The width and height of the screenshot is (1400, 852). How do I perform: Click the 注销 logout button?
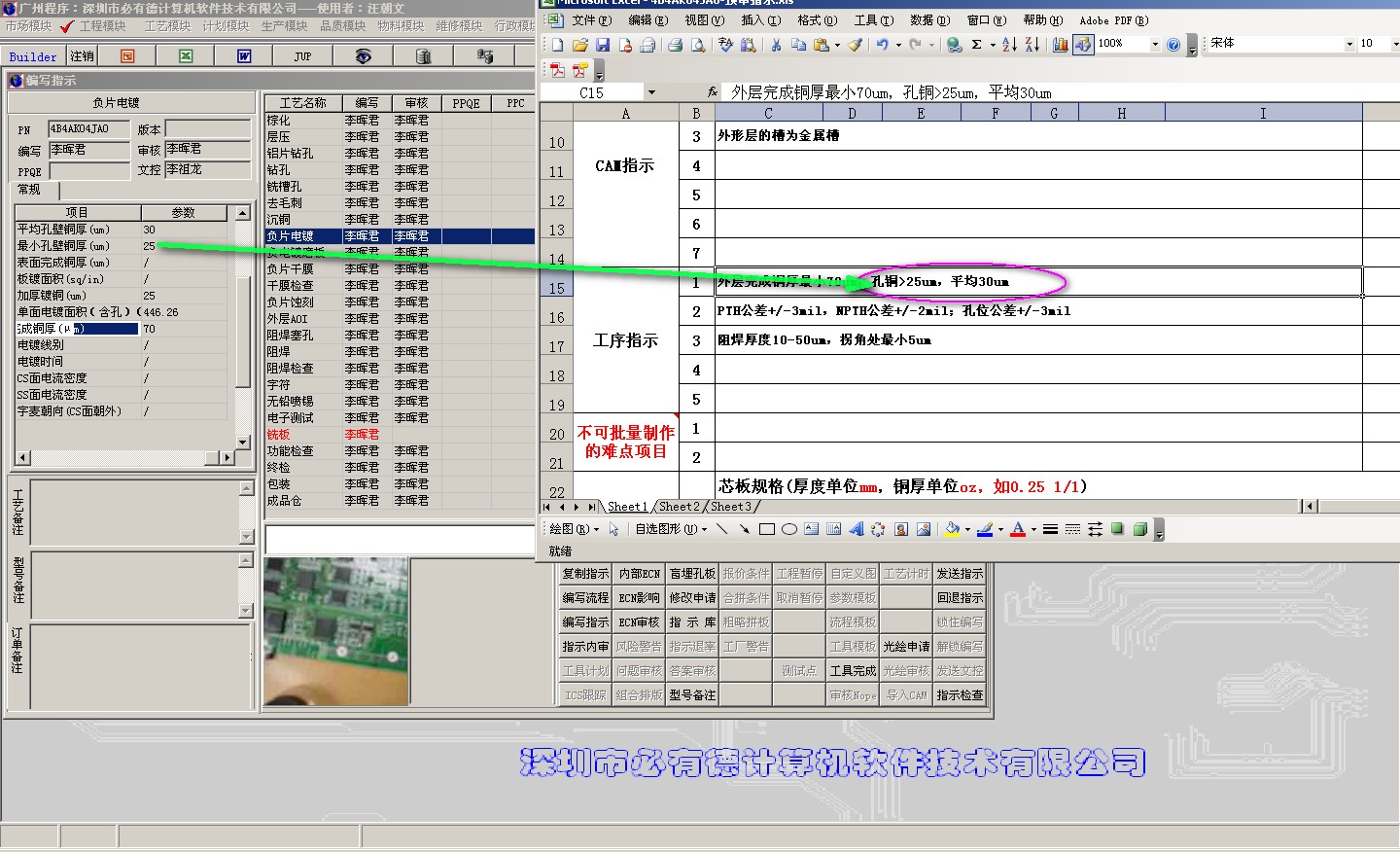[x=82, y=56]
